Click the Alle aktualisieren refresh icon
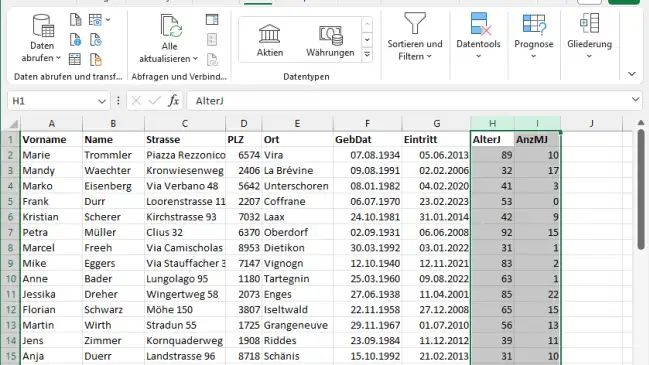Screen dimensions: 649x365 171,26
